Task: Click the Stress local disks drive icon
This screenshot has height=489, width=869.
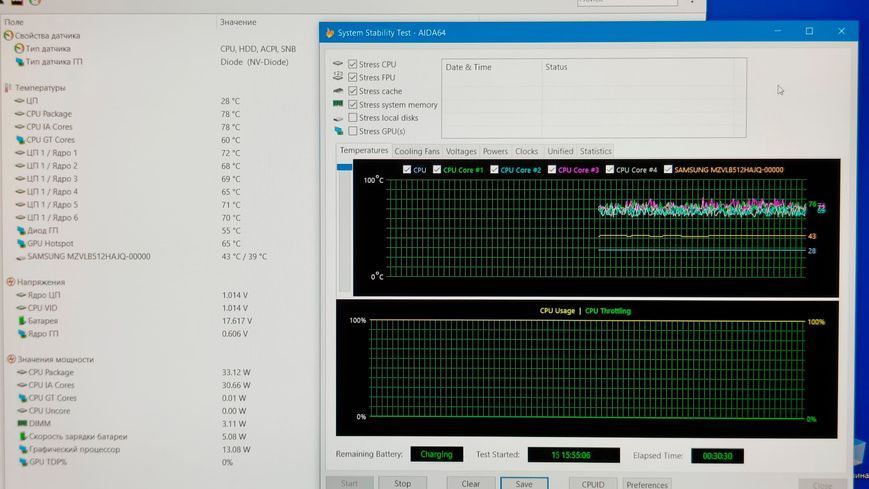Action: (339, 118)
